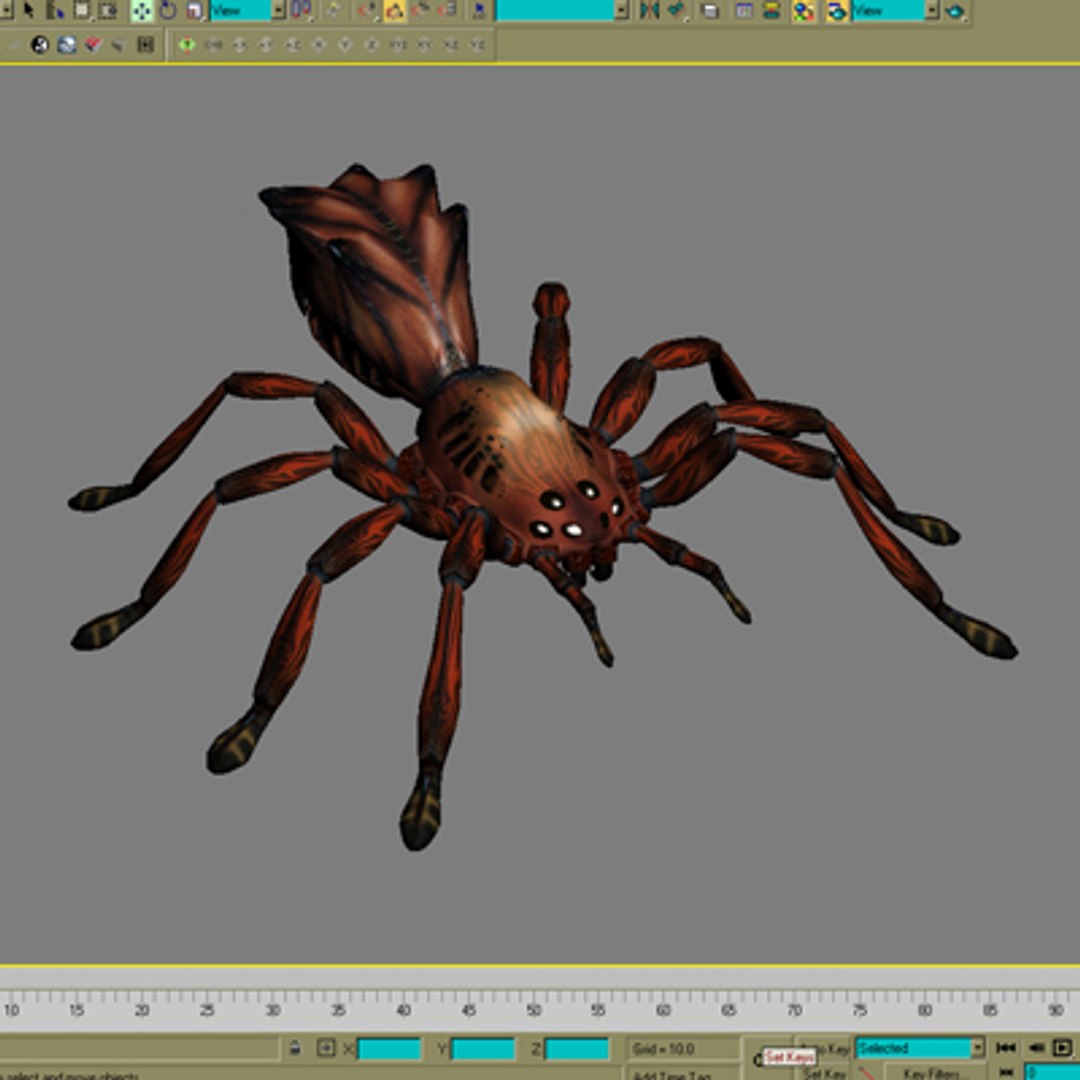
Task: Toggle the highlighted Angle Snap button
Action: click(x=395, y=10)
